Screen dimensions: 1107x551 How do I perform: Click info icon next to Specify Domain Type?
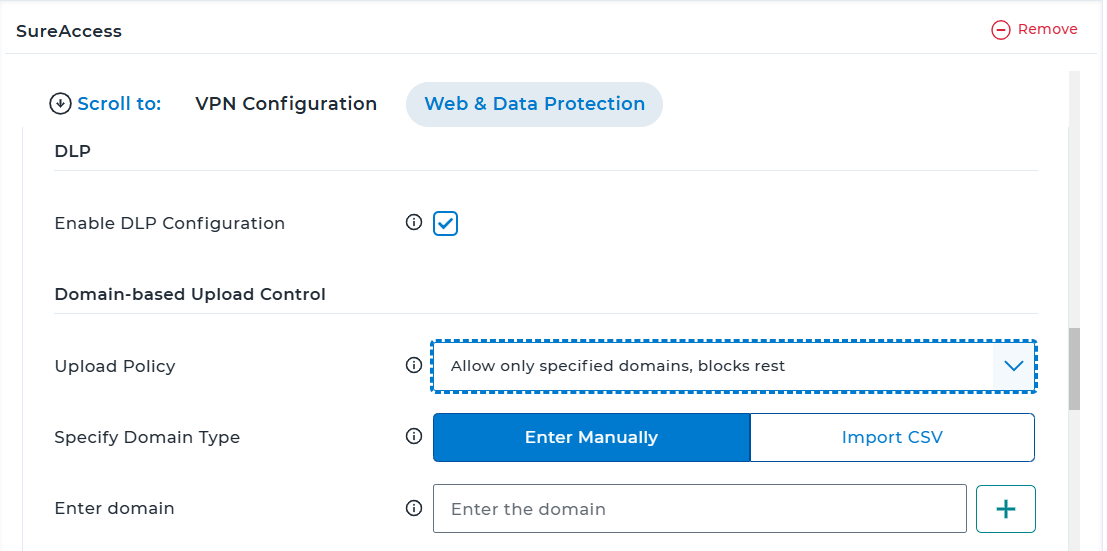pyautogui.click(x=414, y=437)
